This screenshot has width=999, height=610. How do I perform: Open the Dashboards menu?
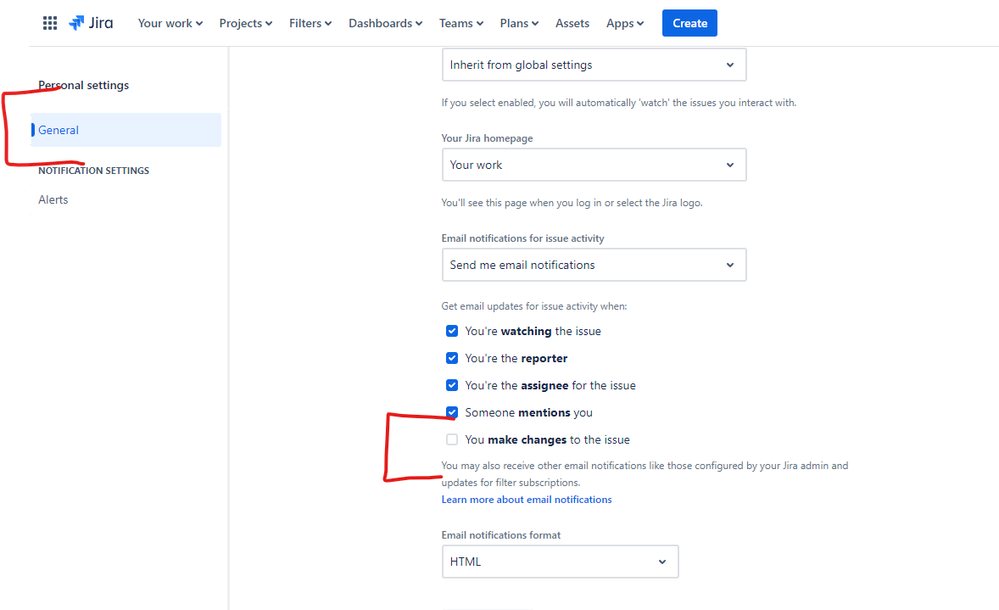coord(385,23)
